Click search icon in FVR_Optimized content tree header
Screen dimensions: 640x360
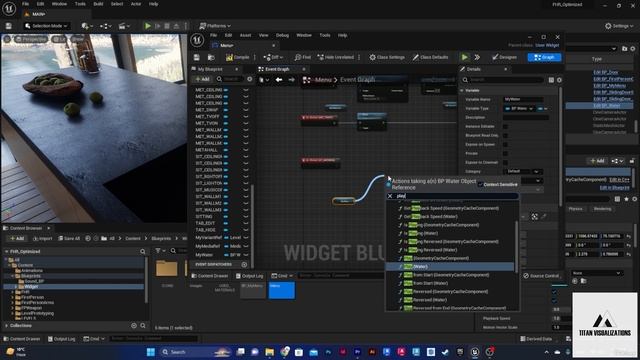[x=142, y=251]
